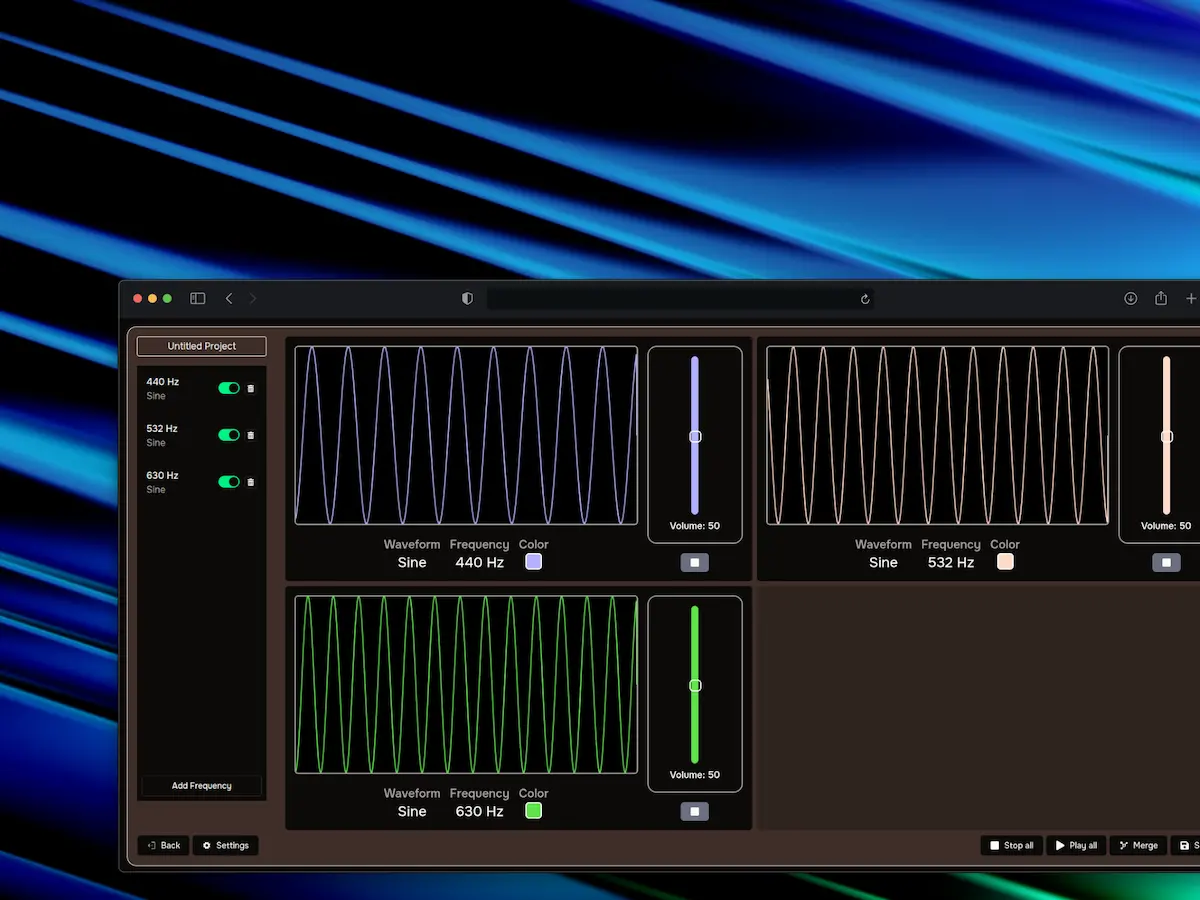Change the Sine waveform for 630 Hz
1200x900 pixels.
pyautogui.click(x=412, y=812)
